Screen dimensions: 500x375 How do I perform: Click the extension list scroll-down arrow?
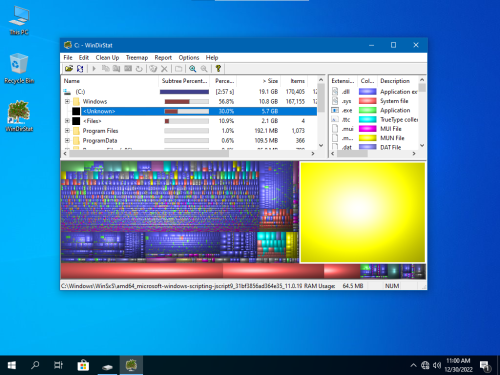tap(422, 145)
